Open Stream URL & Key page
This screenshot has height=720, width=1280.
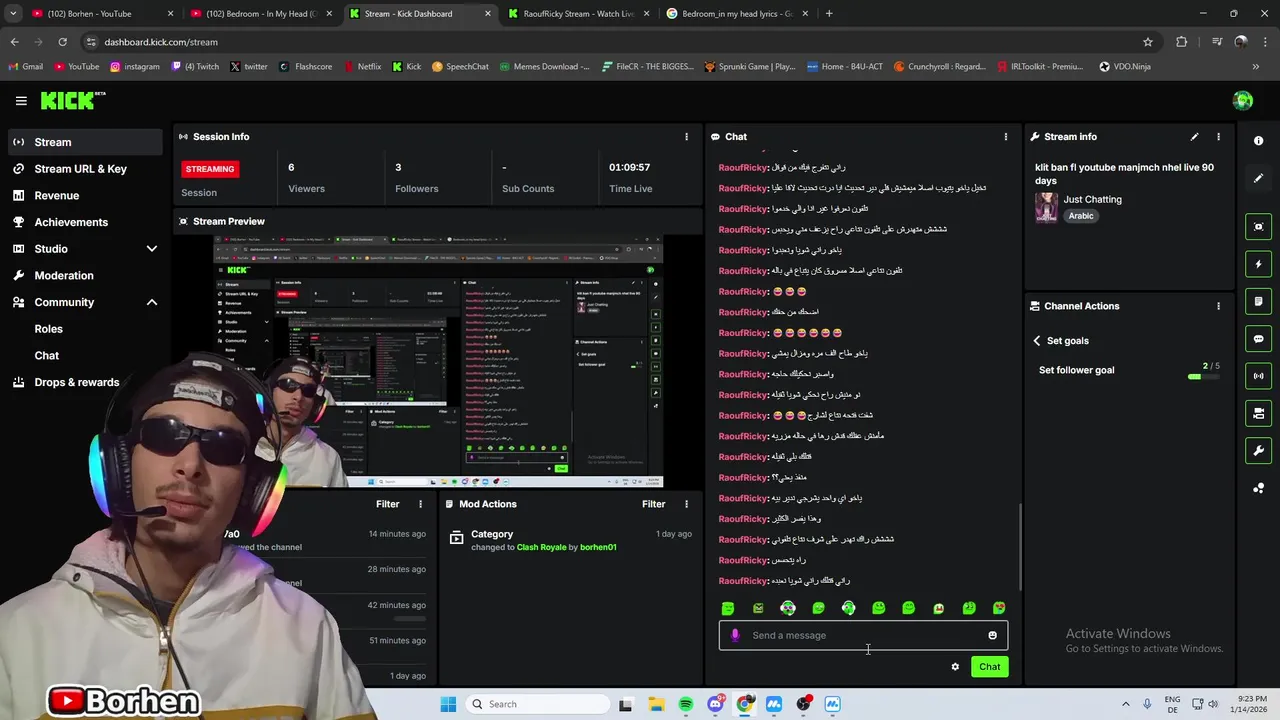point(81,169)
